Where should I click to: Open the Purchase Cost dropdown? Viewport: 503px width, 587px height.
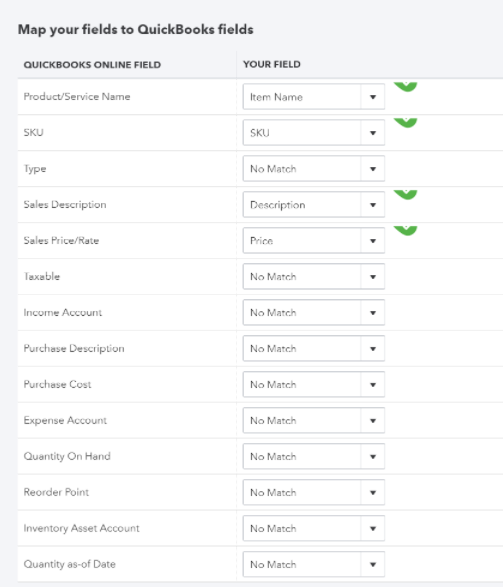coord(314,384)
